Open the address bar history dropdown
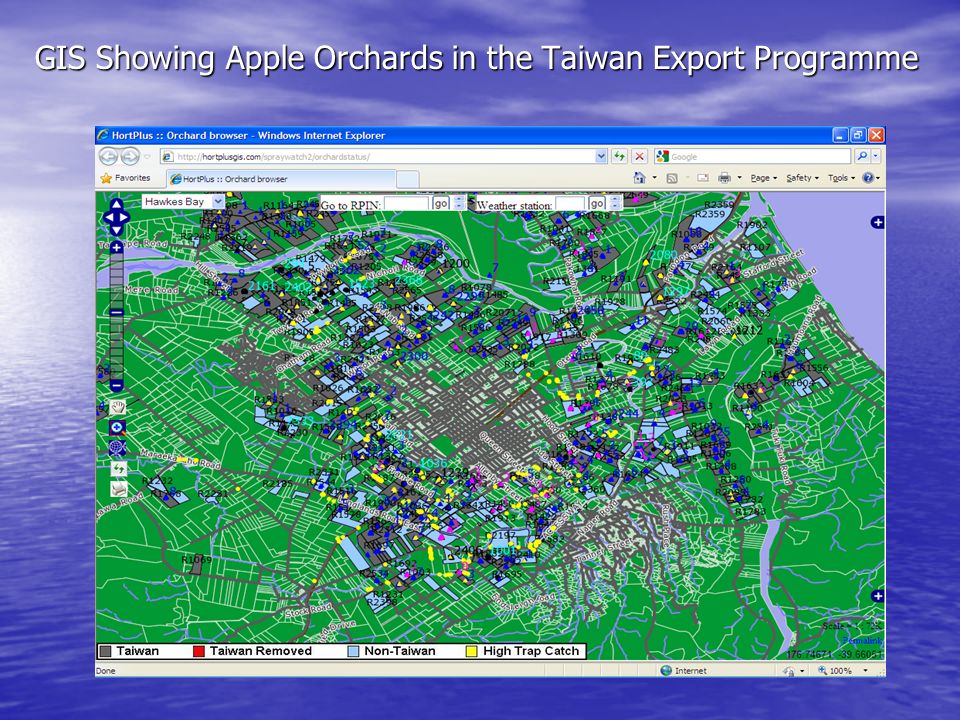960x720 pixels. 601,156
